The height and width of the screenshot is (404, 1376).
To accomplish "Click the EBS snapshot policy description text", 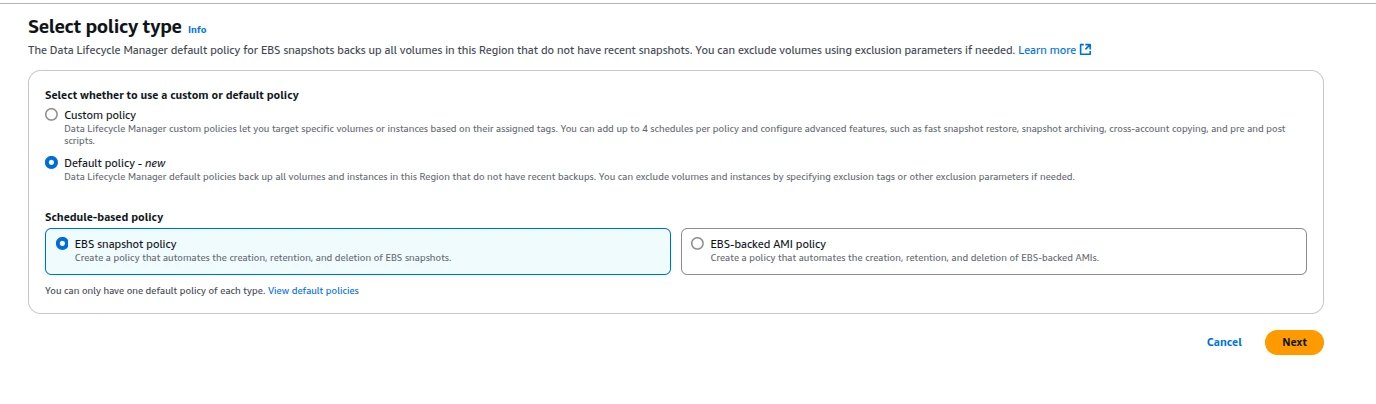I will tap(263, 258).
